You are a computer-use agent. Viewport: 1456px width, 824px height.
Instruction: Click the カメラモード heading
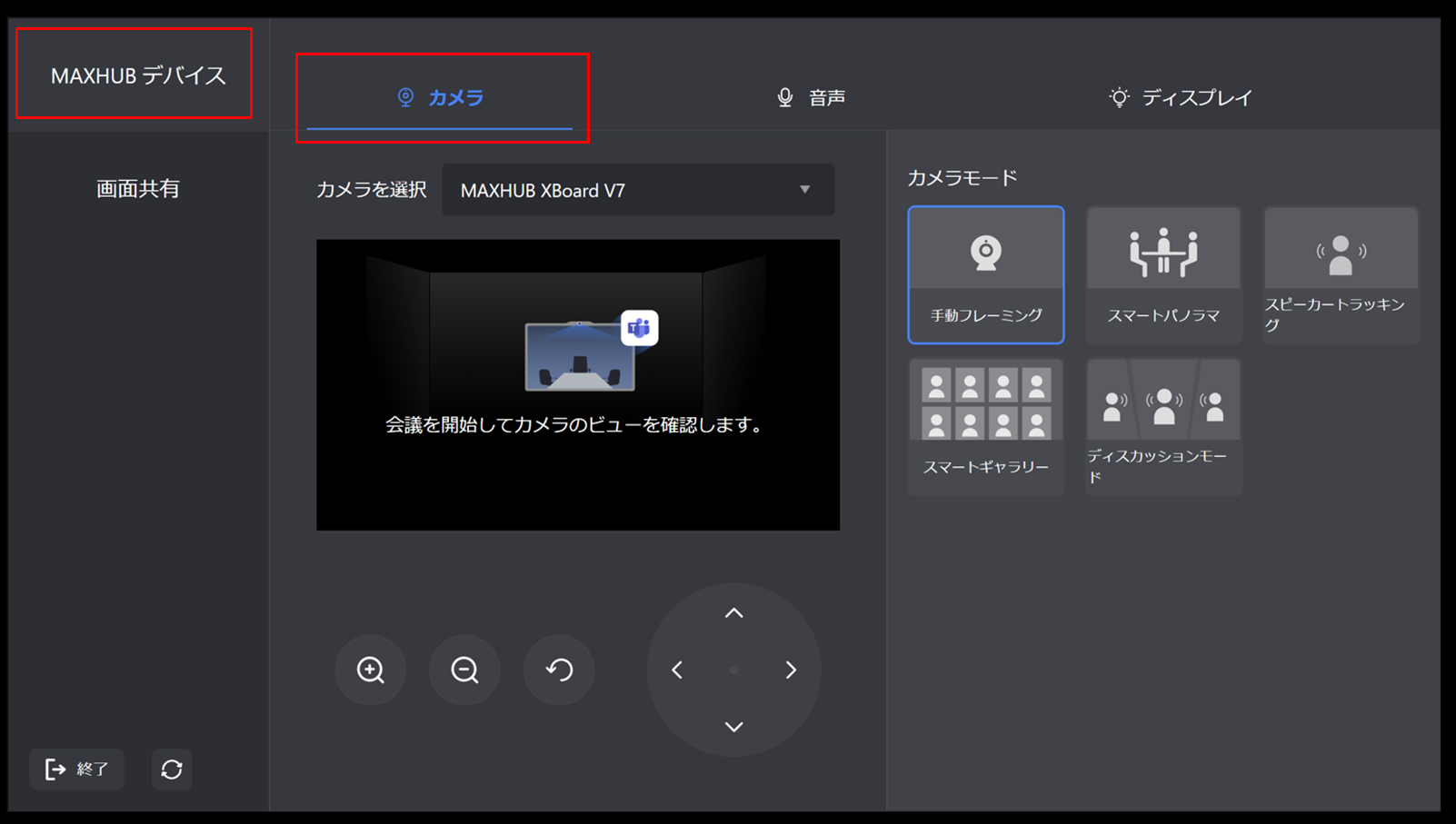point(962,178)
